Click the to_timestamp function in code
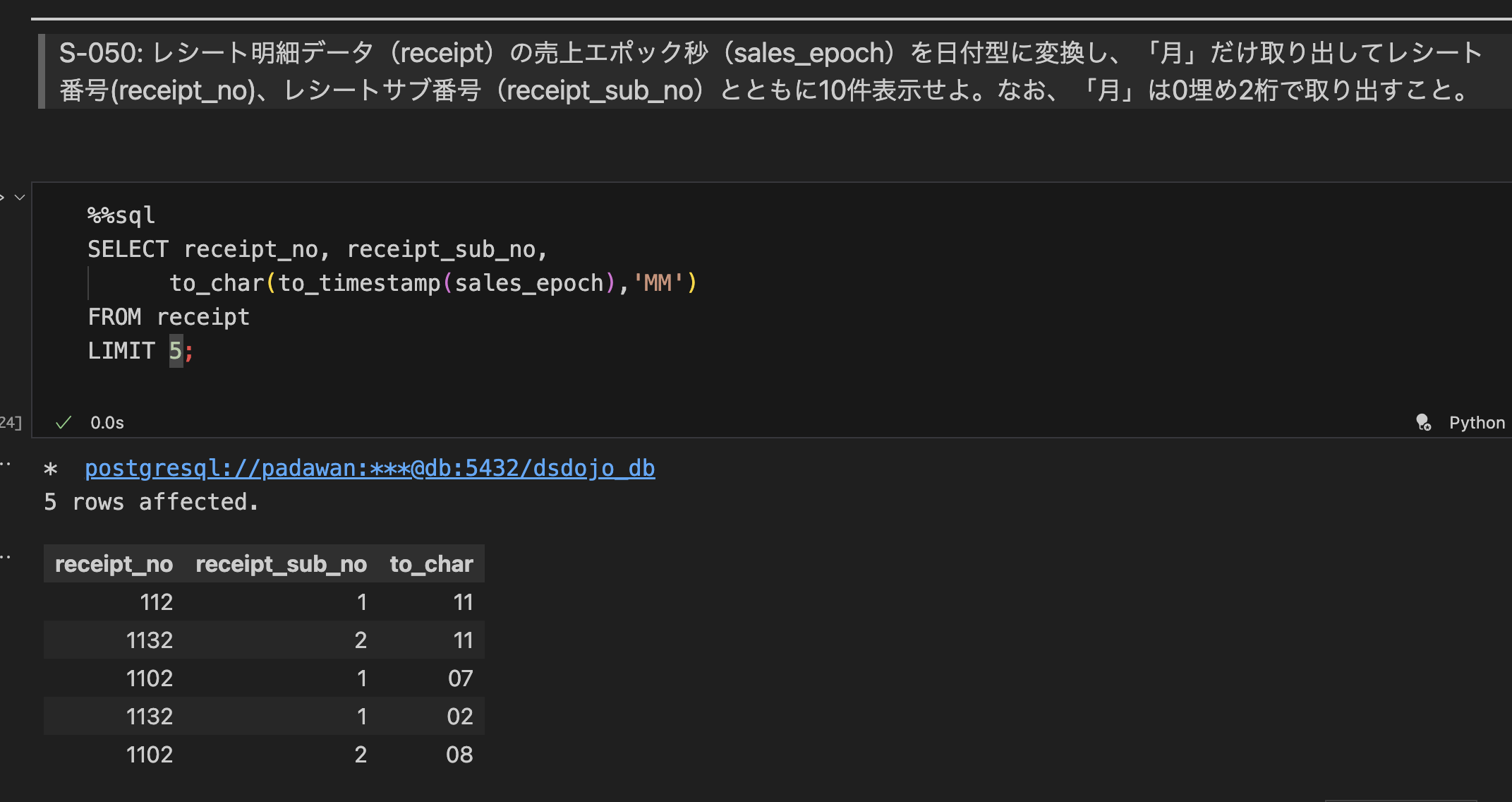 tap(359, 282)
